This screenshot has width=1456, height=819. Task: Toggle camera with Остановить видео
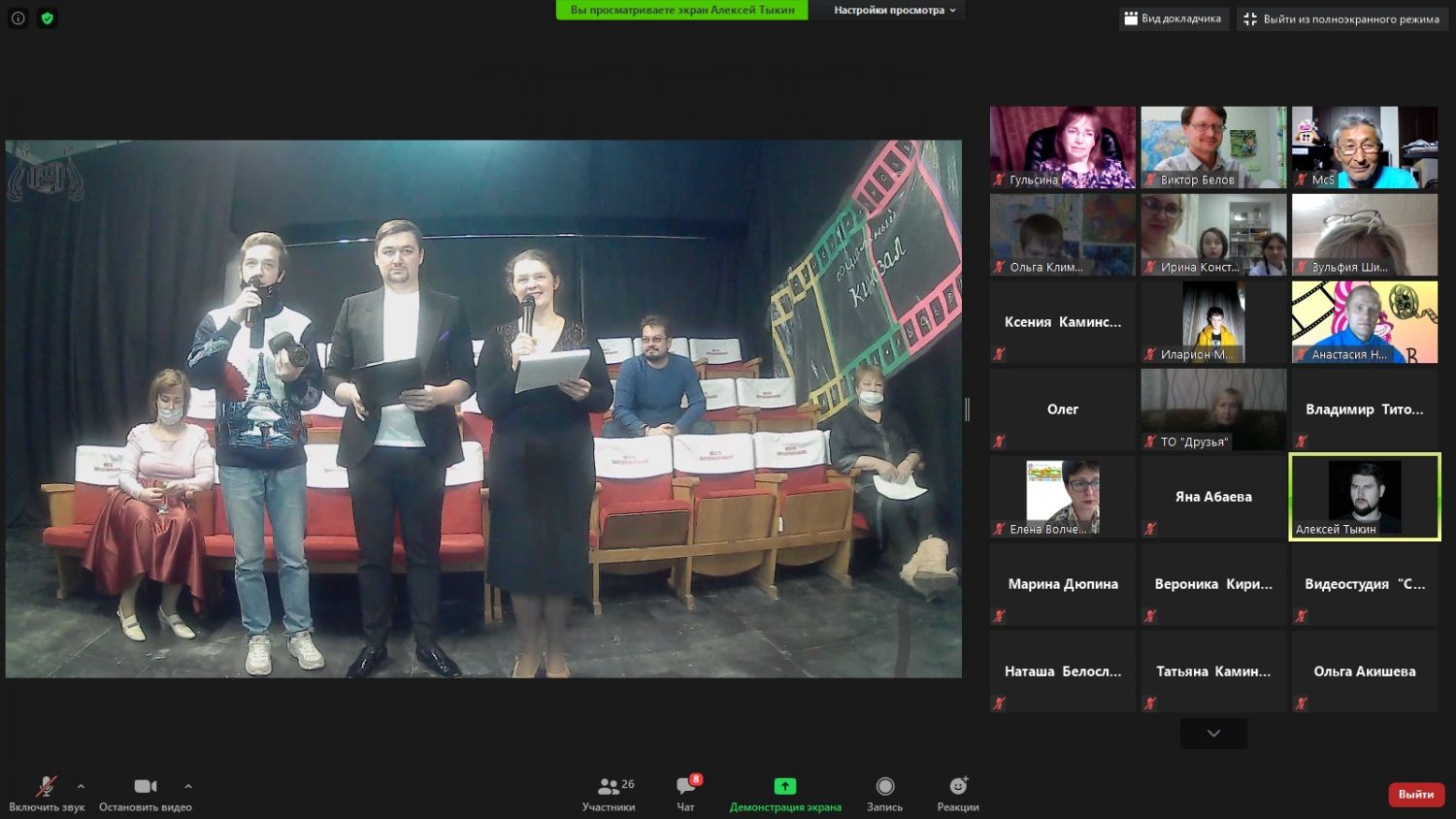146,787
